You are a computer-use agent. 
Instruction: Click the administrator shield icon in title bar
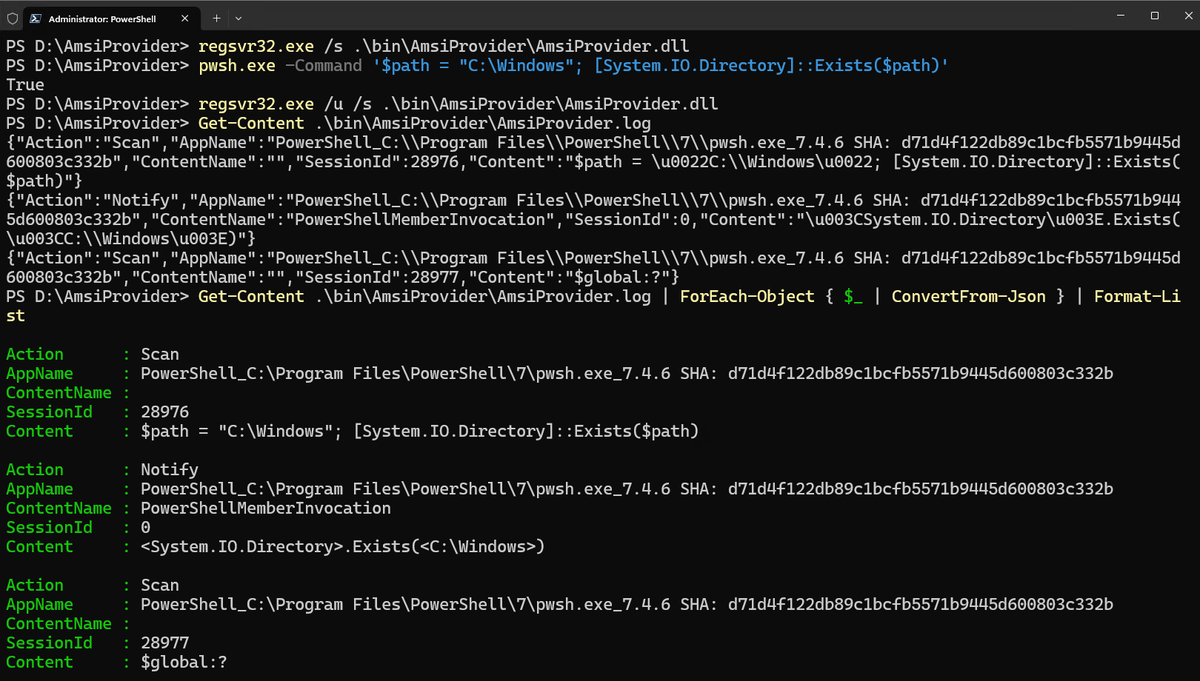click(x=10, y=17)
